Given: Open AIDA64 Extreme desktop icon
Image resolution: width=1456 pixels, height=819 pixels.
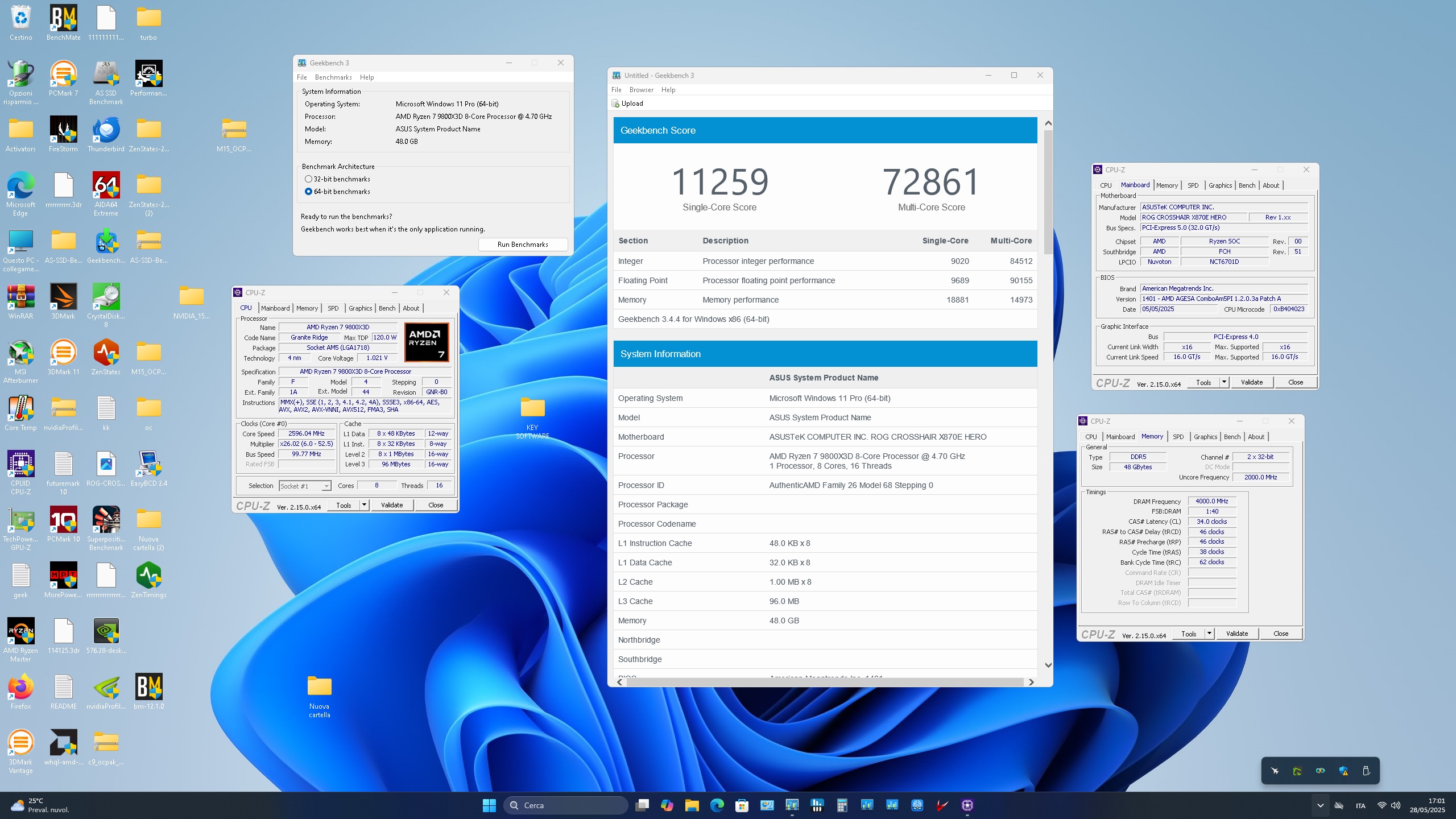Looking at the screenshot, I should 106,194.
